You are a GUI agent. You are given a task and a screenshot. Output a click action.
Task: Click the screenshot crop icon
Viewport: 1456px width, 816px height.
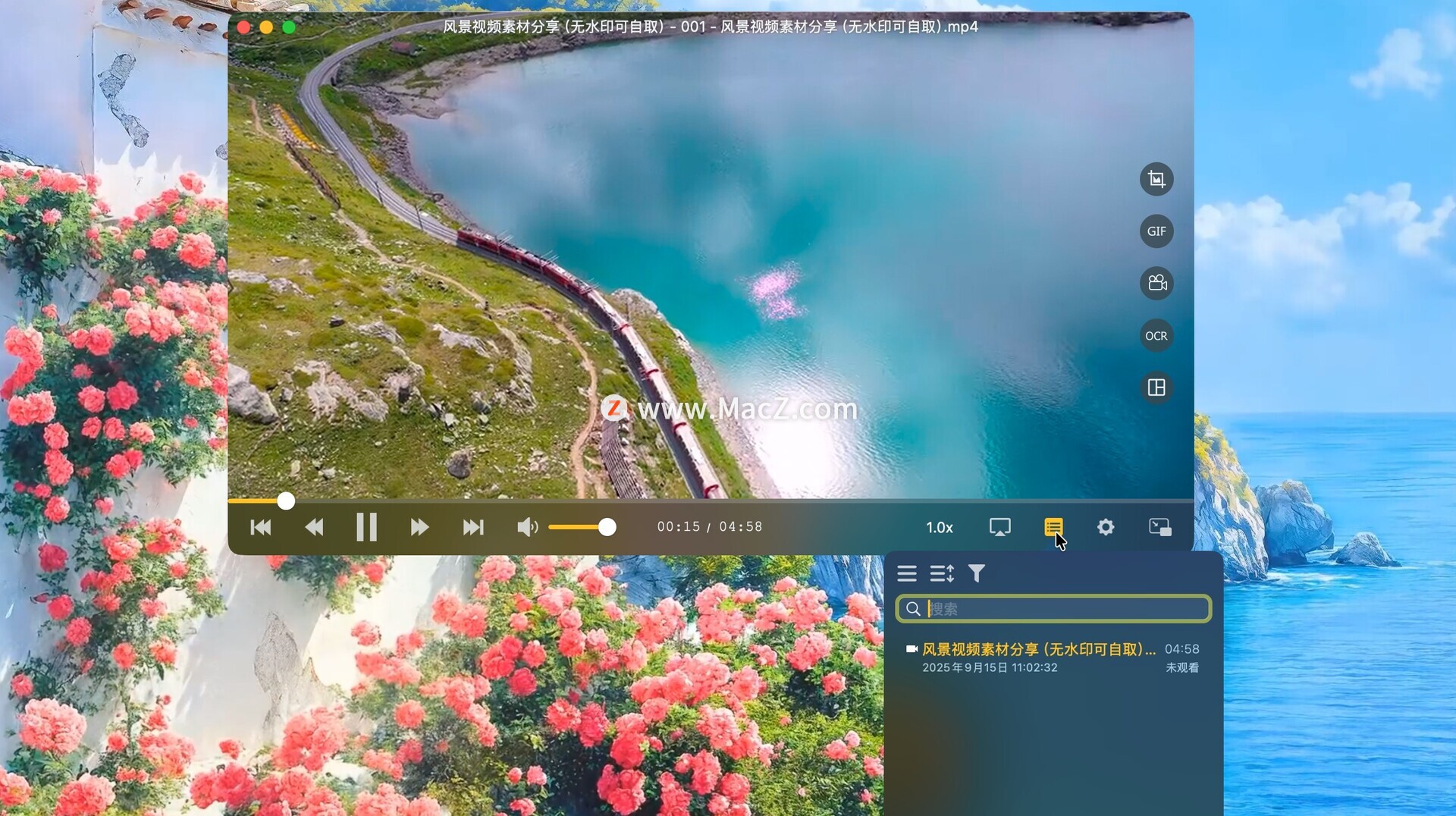coord(1156,180)
